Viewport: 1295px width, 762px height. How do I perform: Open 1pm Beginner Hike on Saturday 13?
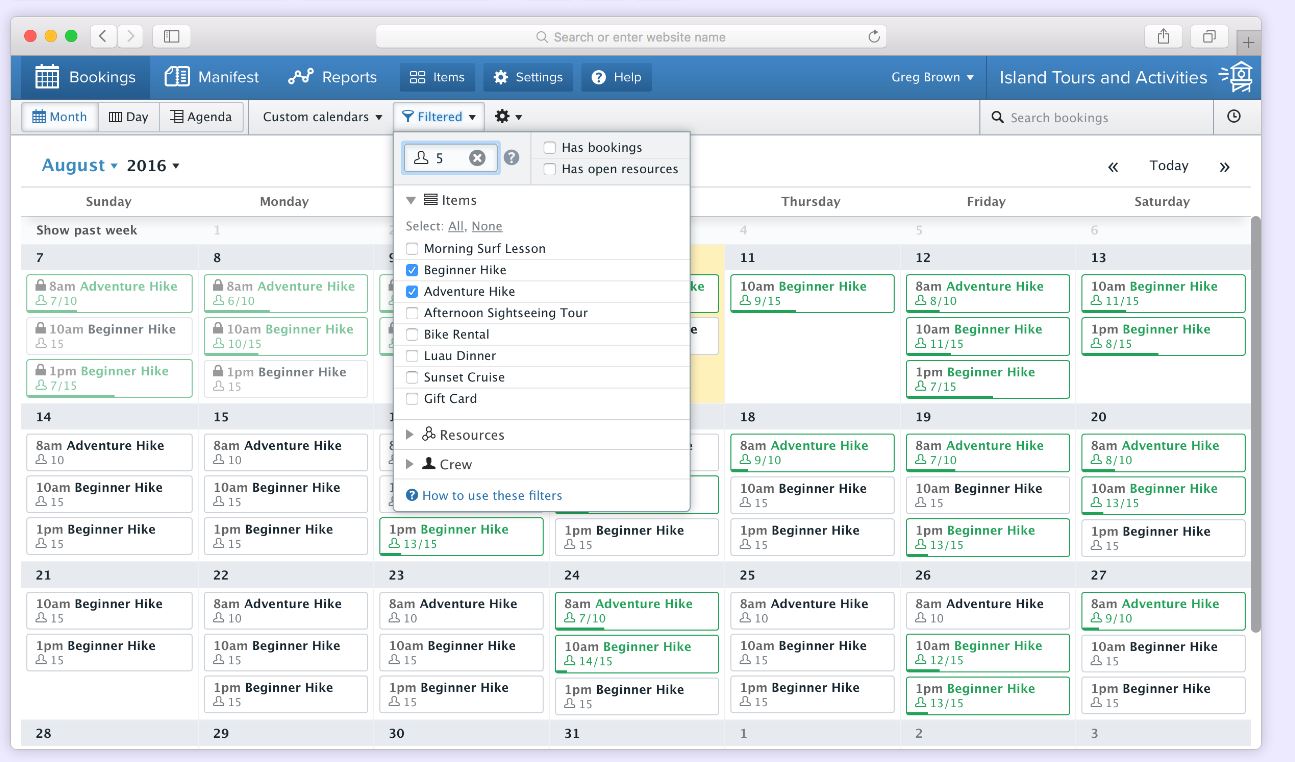click(x=1163, y=336)
